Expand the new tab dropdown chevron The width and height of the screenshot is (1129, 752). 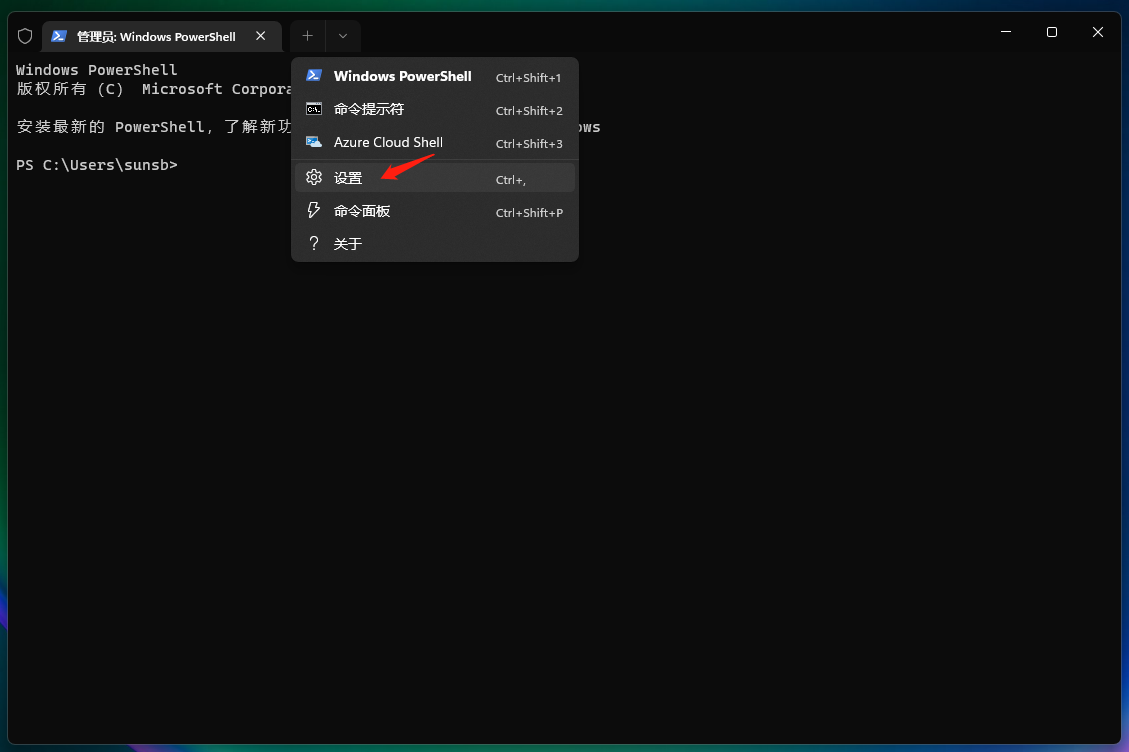(343, 35)
